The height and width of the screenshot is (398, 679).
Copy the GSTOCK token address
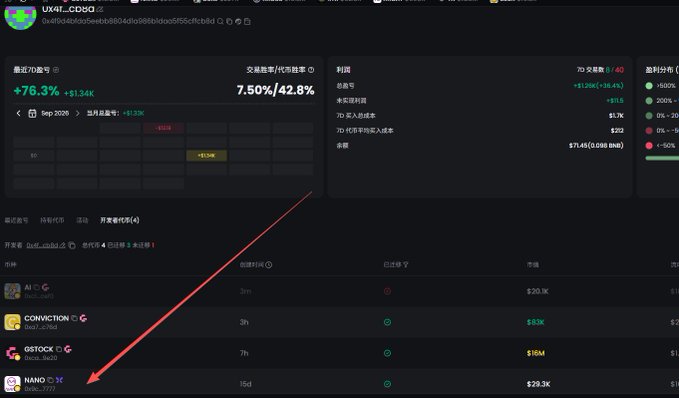point(59,349)
